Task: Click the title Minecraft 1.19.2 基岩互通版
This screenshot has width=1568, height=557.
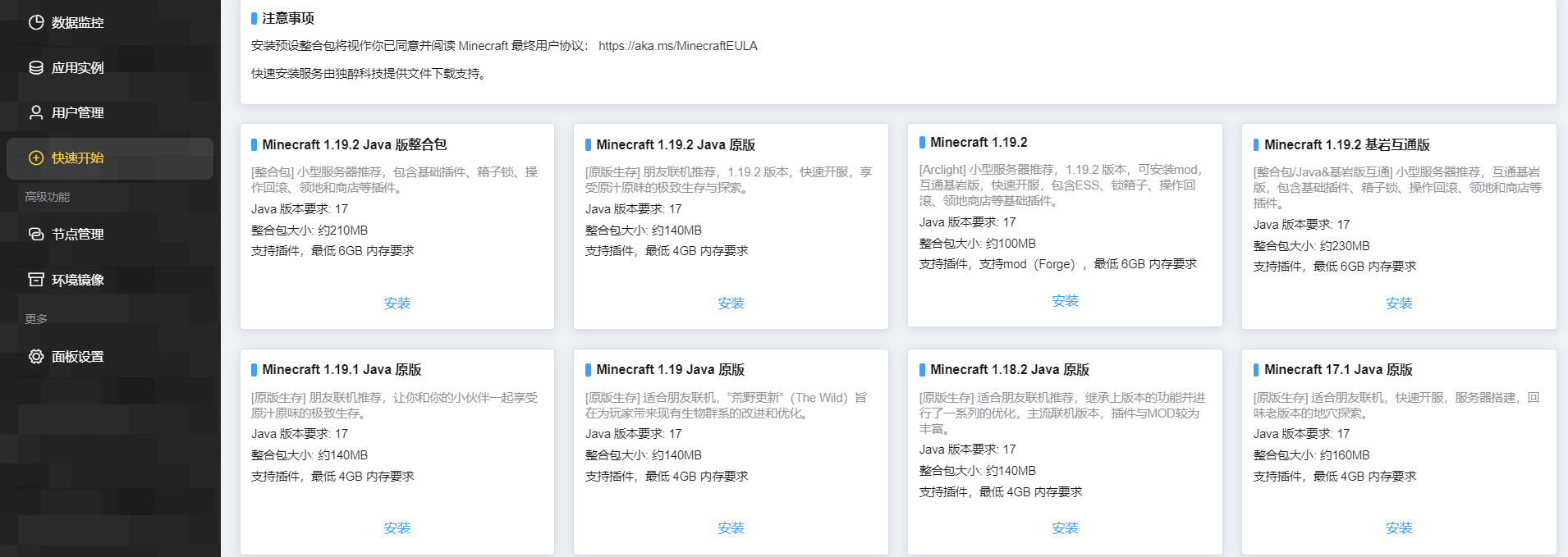Action: (1347, 144)
